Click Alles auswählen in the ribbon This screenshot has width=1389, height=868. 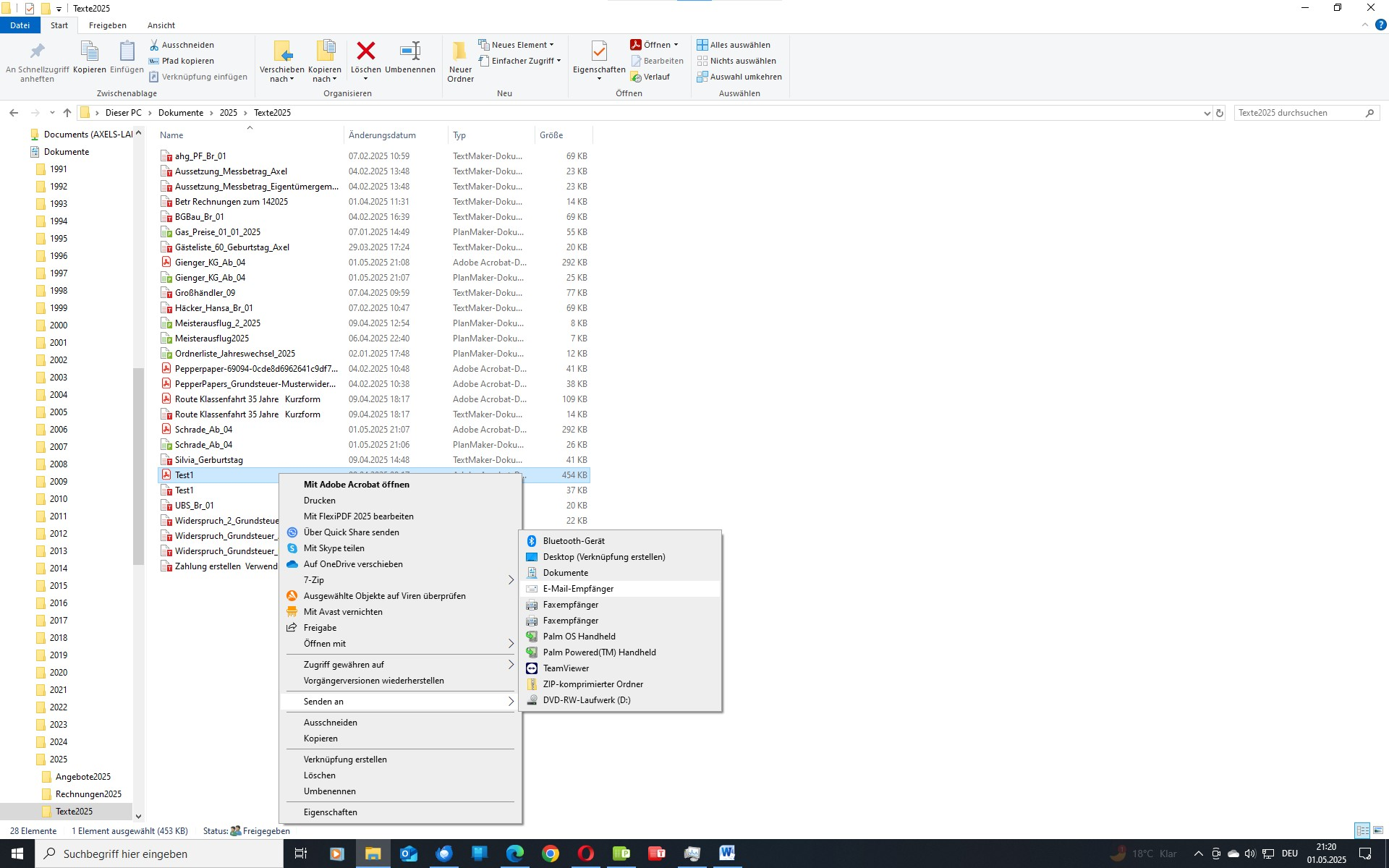(x=739, y=45)
